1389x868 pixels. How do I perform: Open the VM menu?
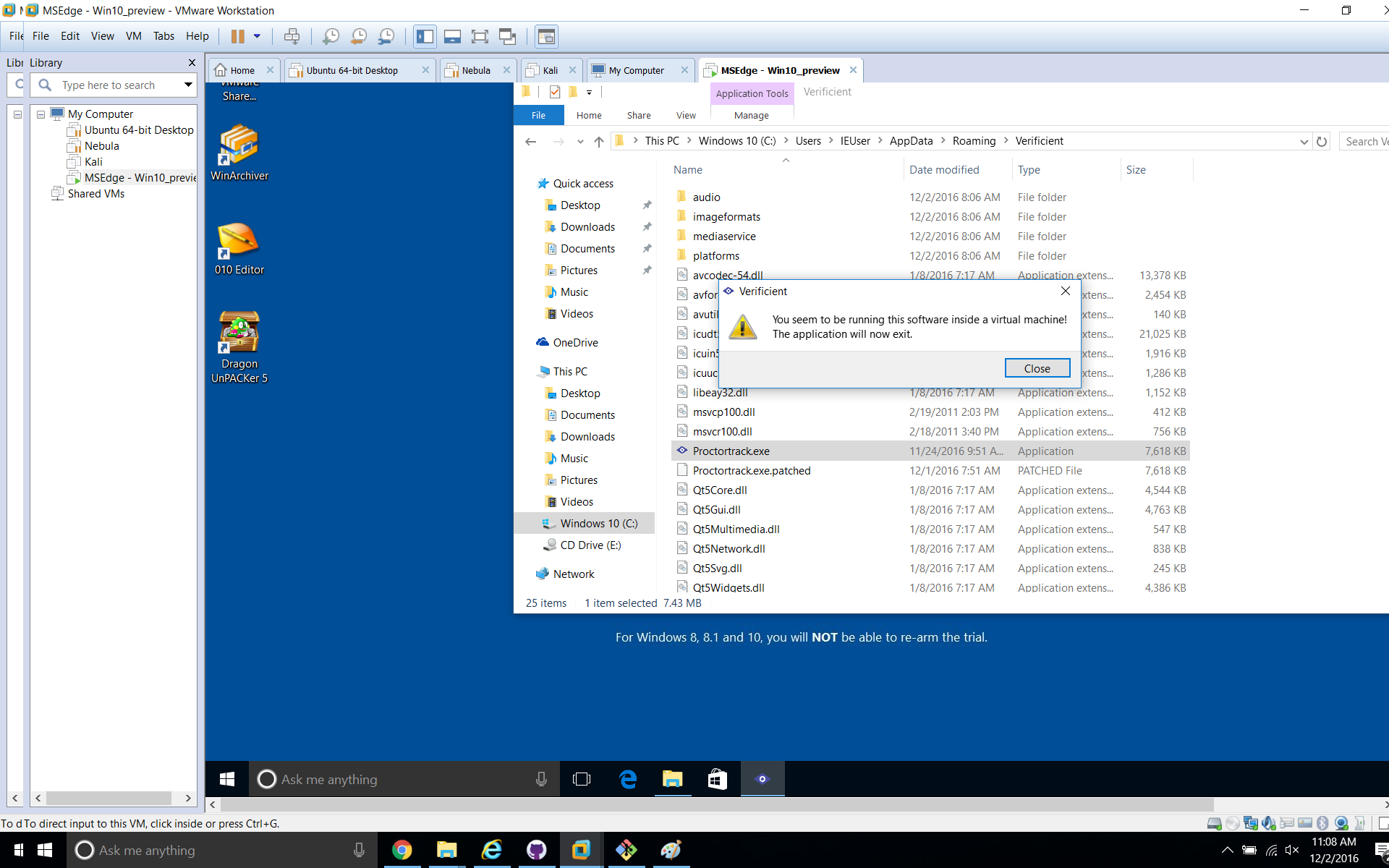(133, 36)
